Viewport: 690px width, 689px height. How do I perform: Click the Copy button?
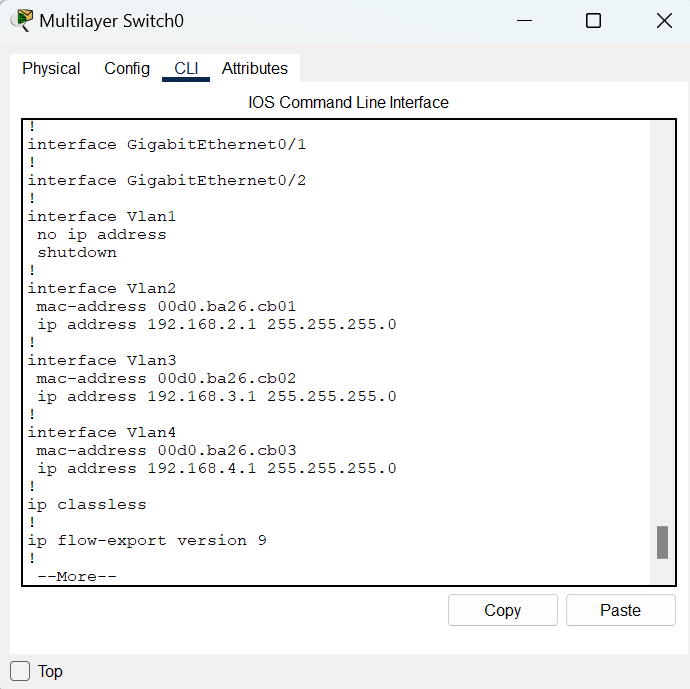(503, 610)
